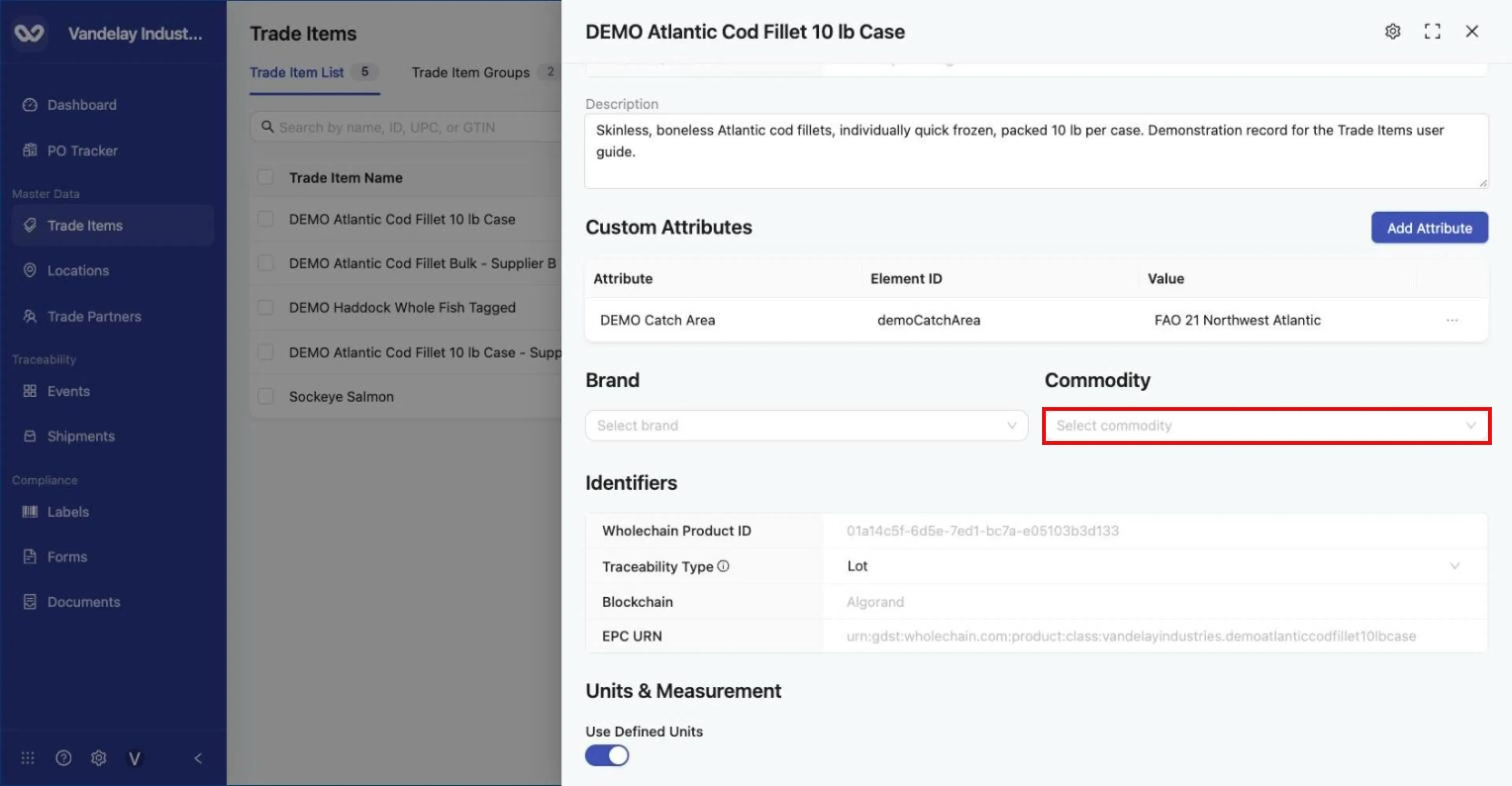Open the Select commodity dropdown
1512x786 pixels.
click(x=1267, y=425)
